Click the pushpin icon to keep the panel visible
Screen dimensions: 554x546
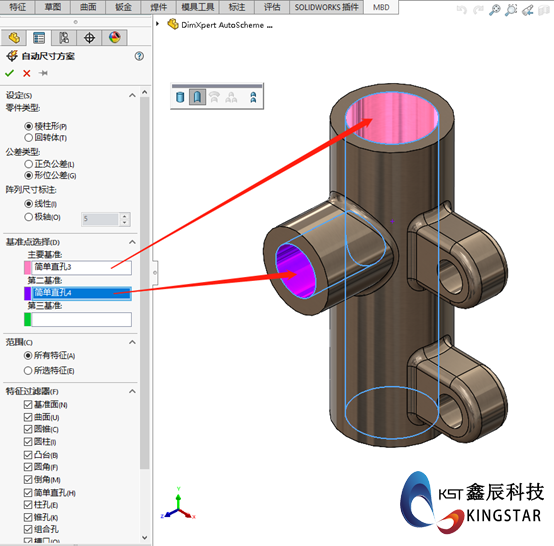click(x=43, y=73)
